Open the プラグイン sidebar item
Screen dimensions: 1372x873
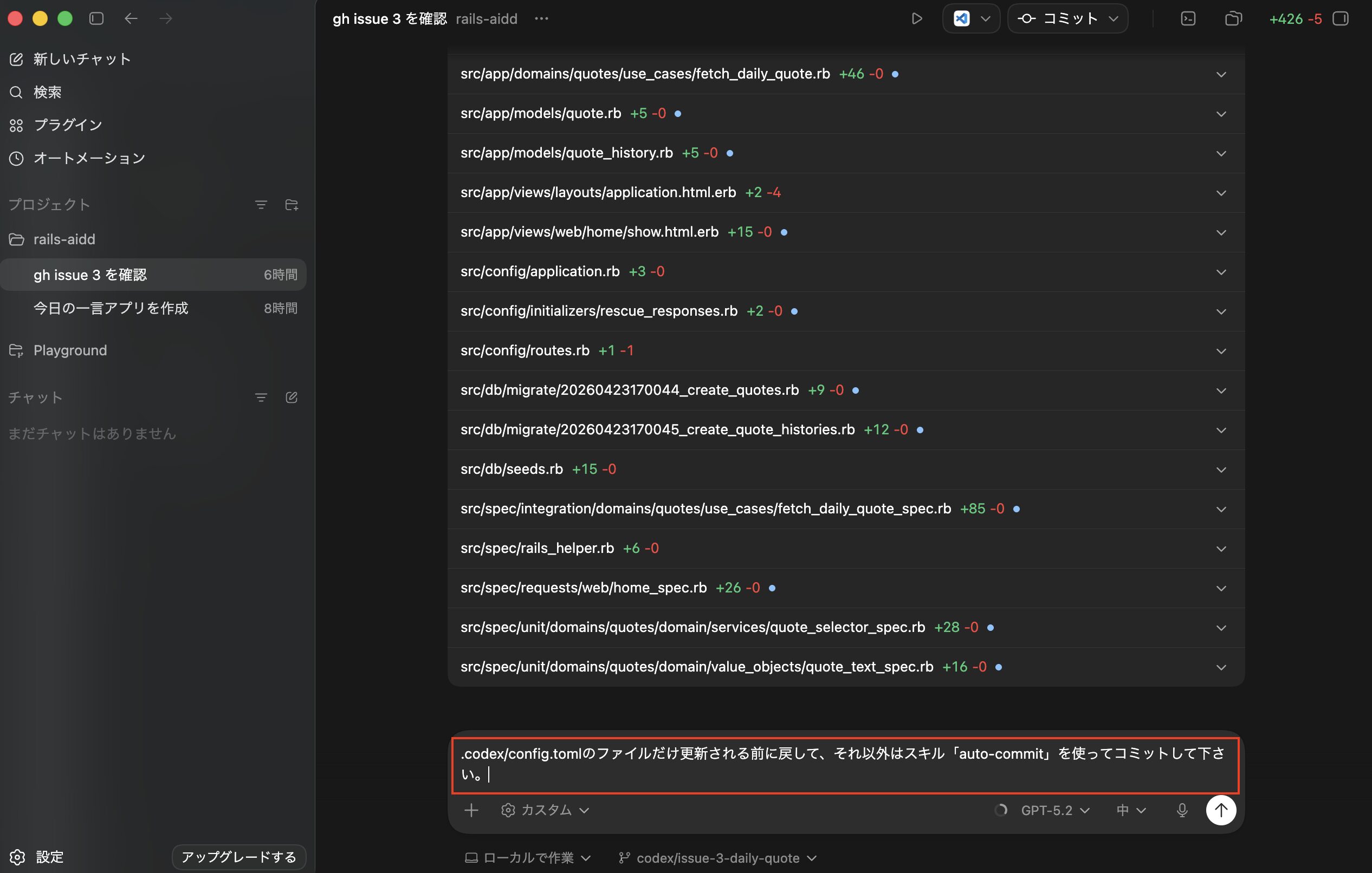[67, 125]
